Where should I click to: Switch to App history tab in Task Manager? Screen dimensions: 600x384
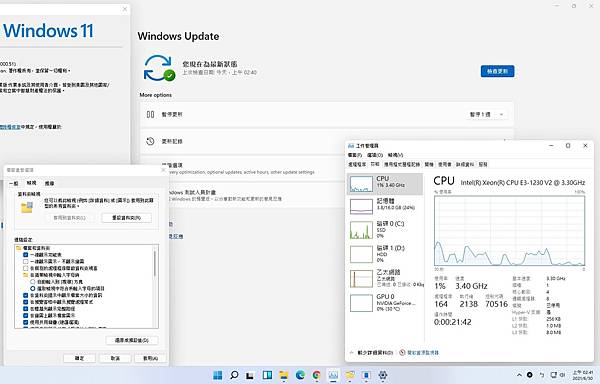[402, 164]
